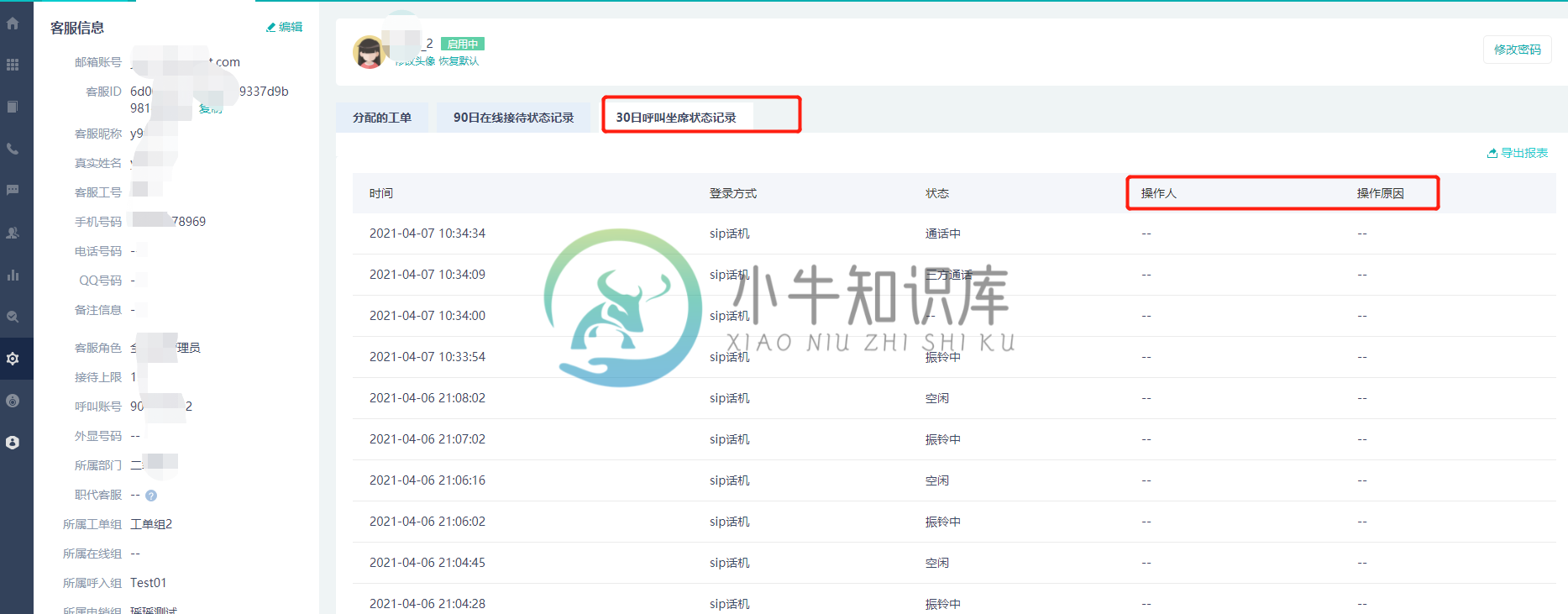The image size is (1568, 614).
Task: Click the 修改密码 button
Action: (1517, 50)
